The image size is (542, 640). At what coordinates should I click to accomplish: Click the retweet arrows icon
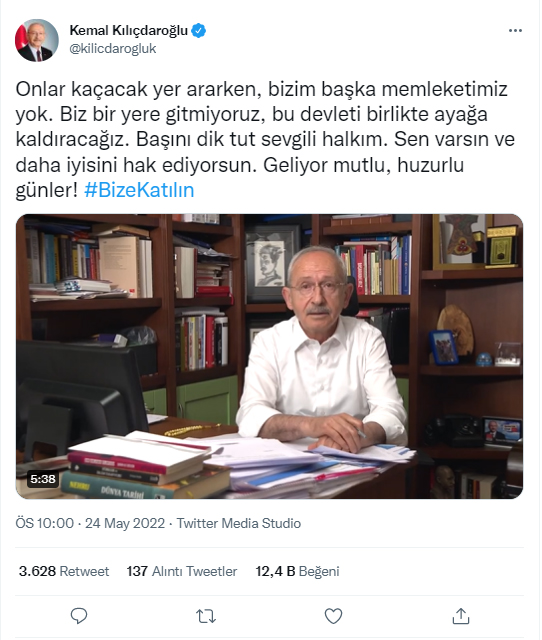[x=206, y=616]
